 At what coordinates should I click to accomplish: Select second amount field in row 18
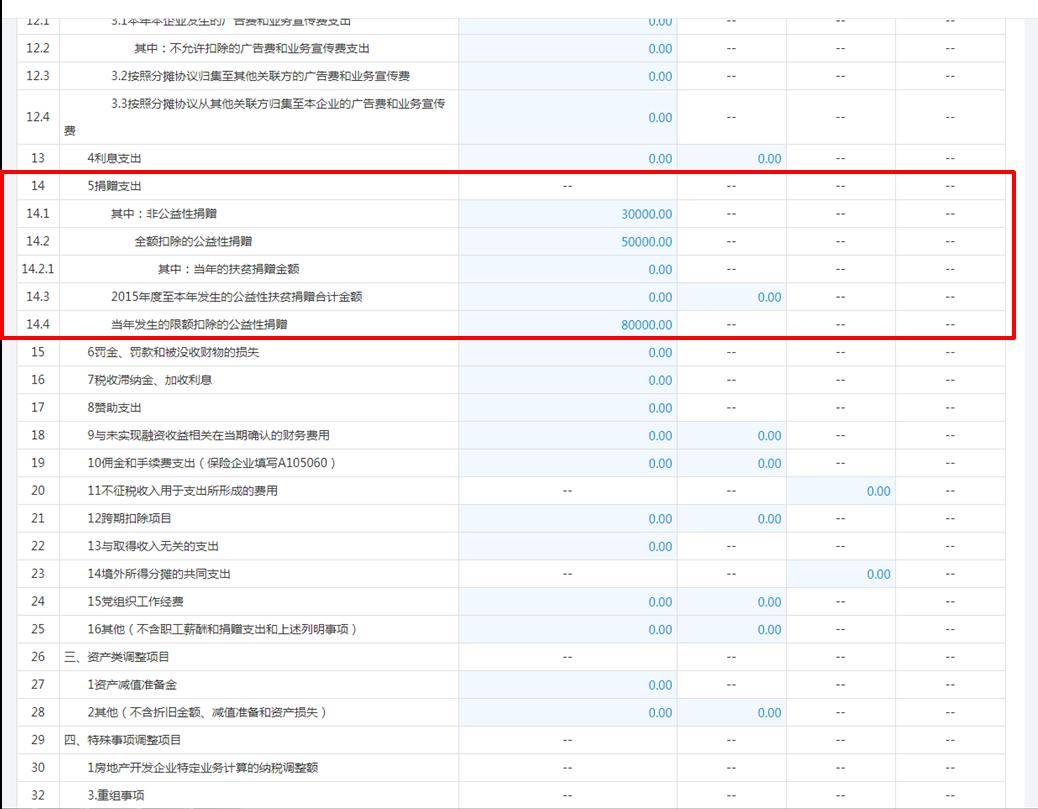732,435
